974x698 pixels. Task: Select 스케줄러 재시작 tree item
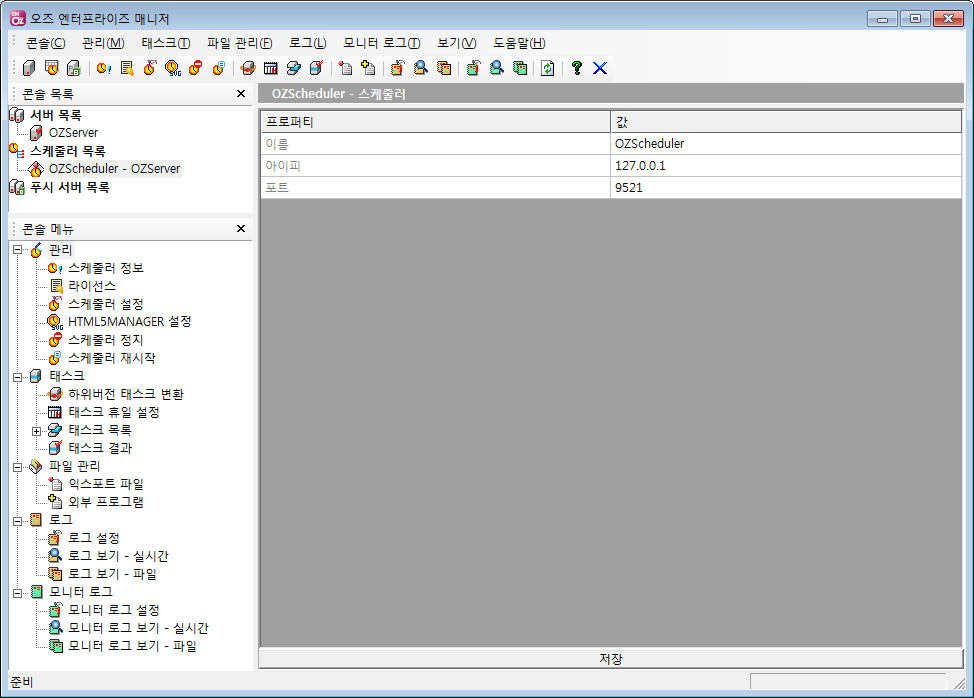(x=112, y=358)
